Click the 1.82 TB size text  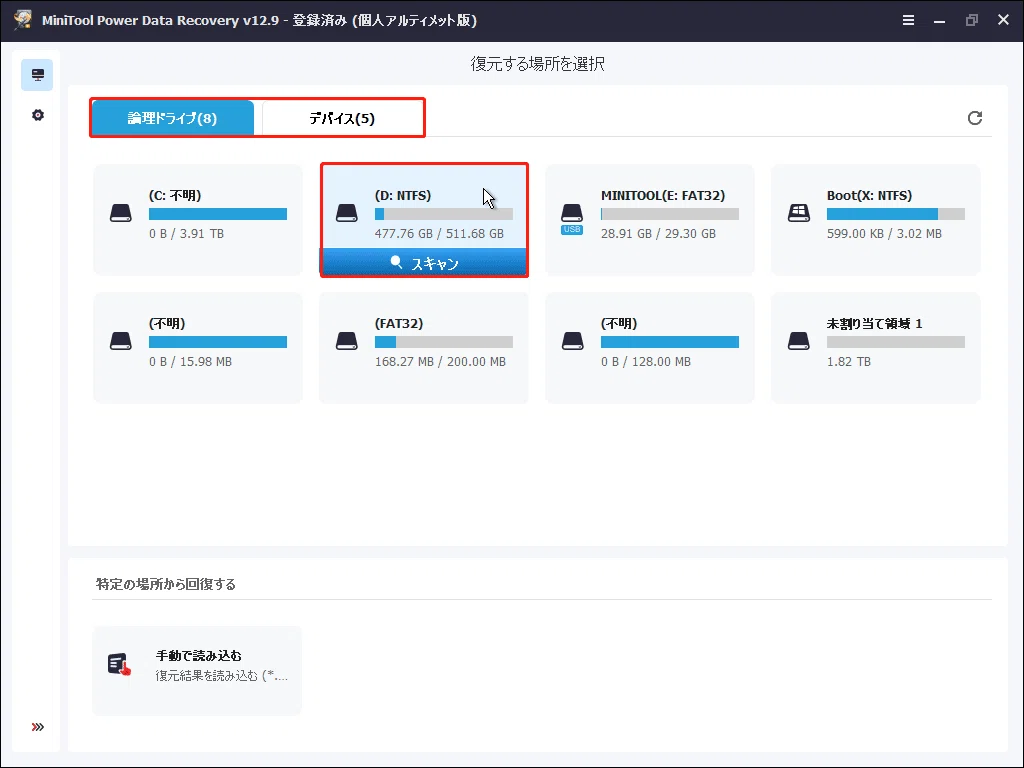point(848,361)
